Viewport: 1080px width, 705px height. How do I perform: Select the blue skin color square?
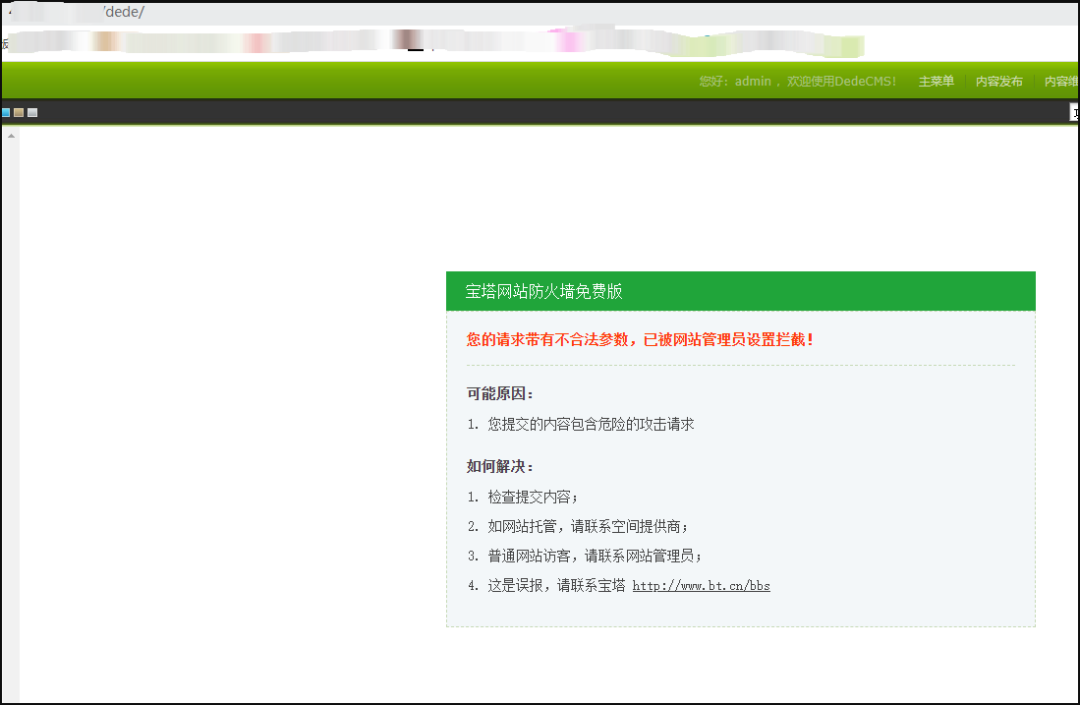tap(6, 112)
